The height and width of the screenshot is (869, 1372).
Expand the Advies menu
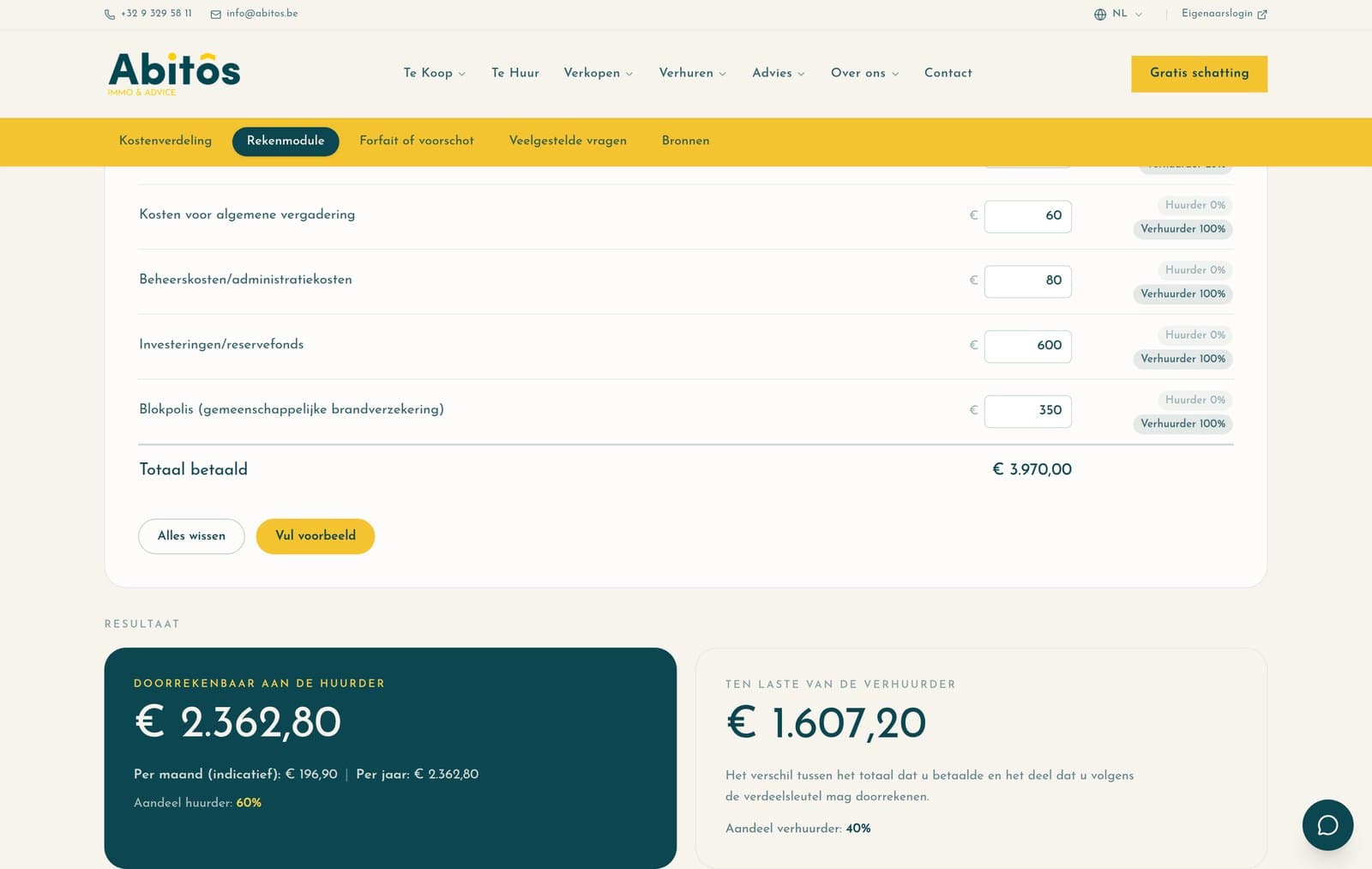[x=779, y=73]
